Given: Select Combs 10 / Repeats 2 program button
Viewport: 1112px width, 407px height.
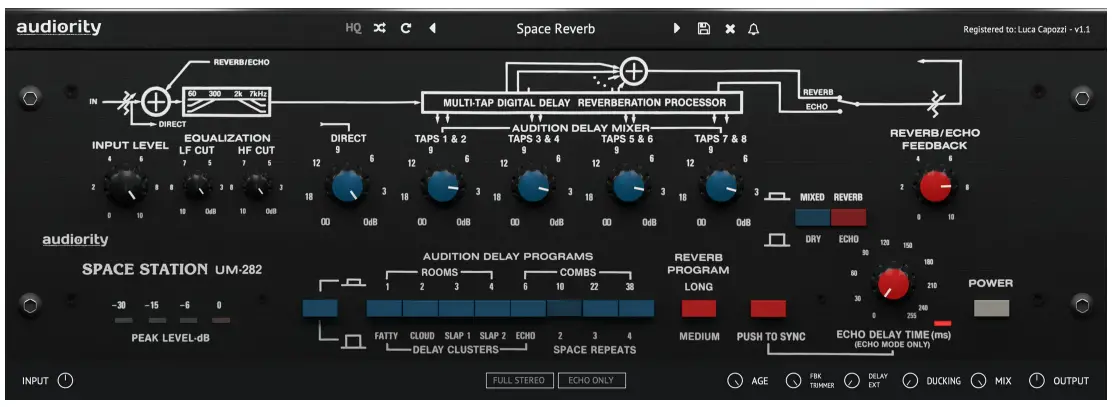Looking at the screenshot, I should (565, 308).
